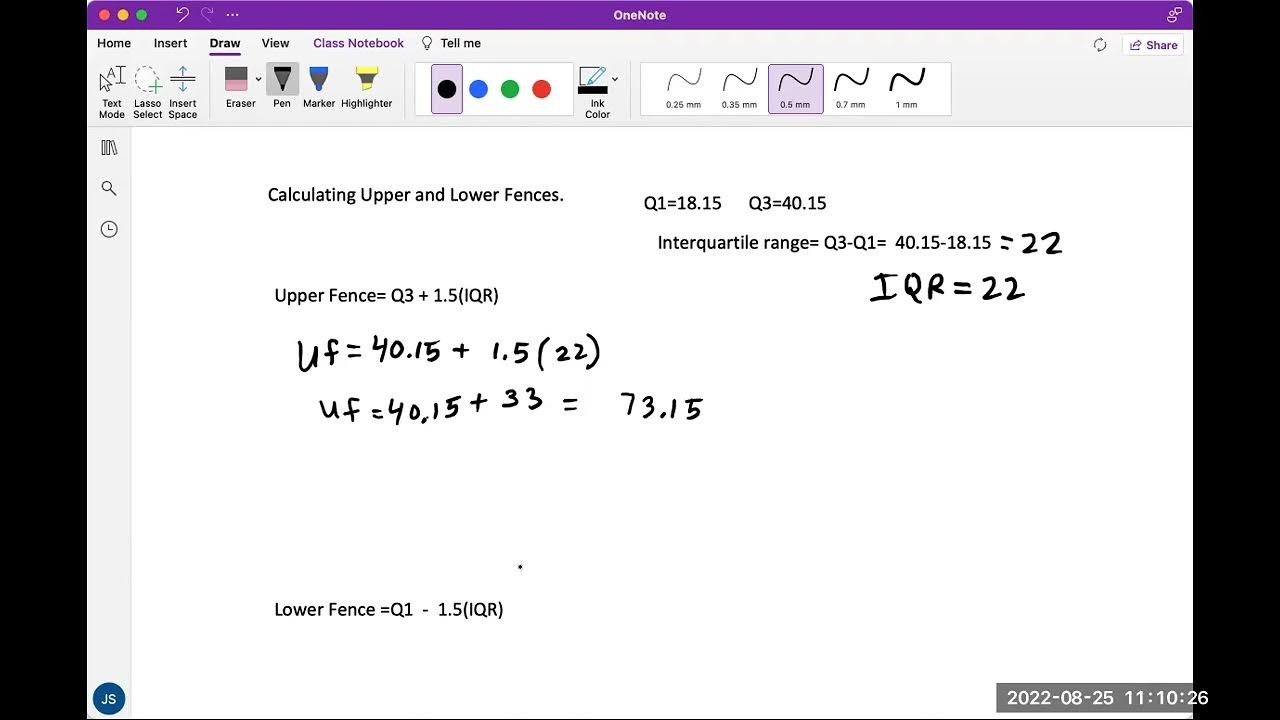Choose the green ink color
The height and width of the screenshot is (720, 1280).
coord(510,89)
